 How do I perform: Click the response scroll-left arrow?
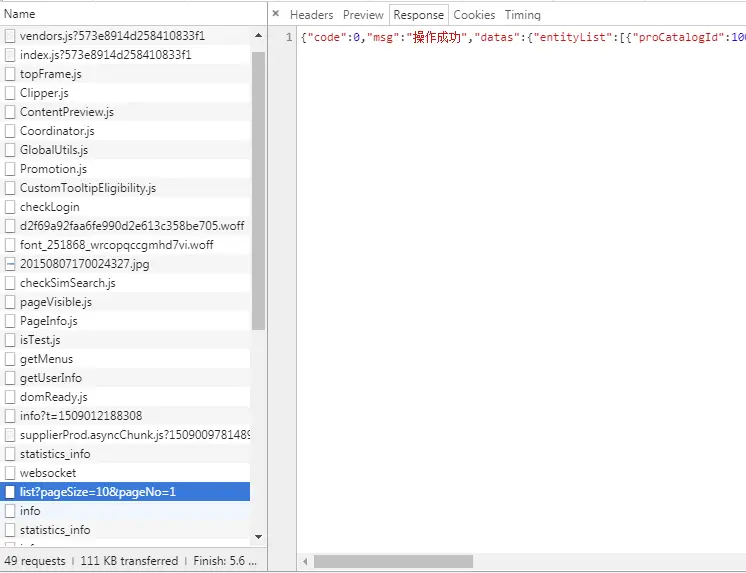click(x=305, y=562)
